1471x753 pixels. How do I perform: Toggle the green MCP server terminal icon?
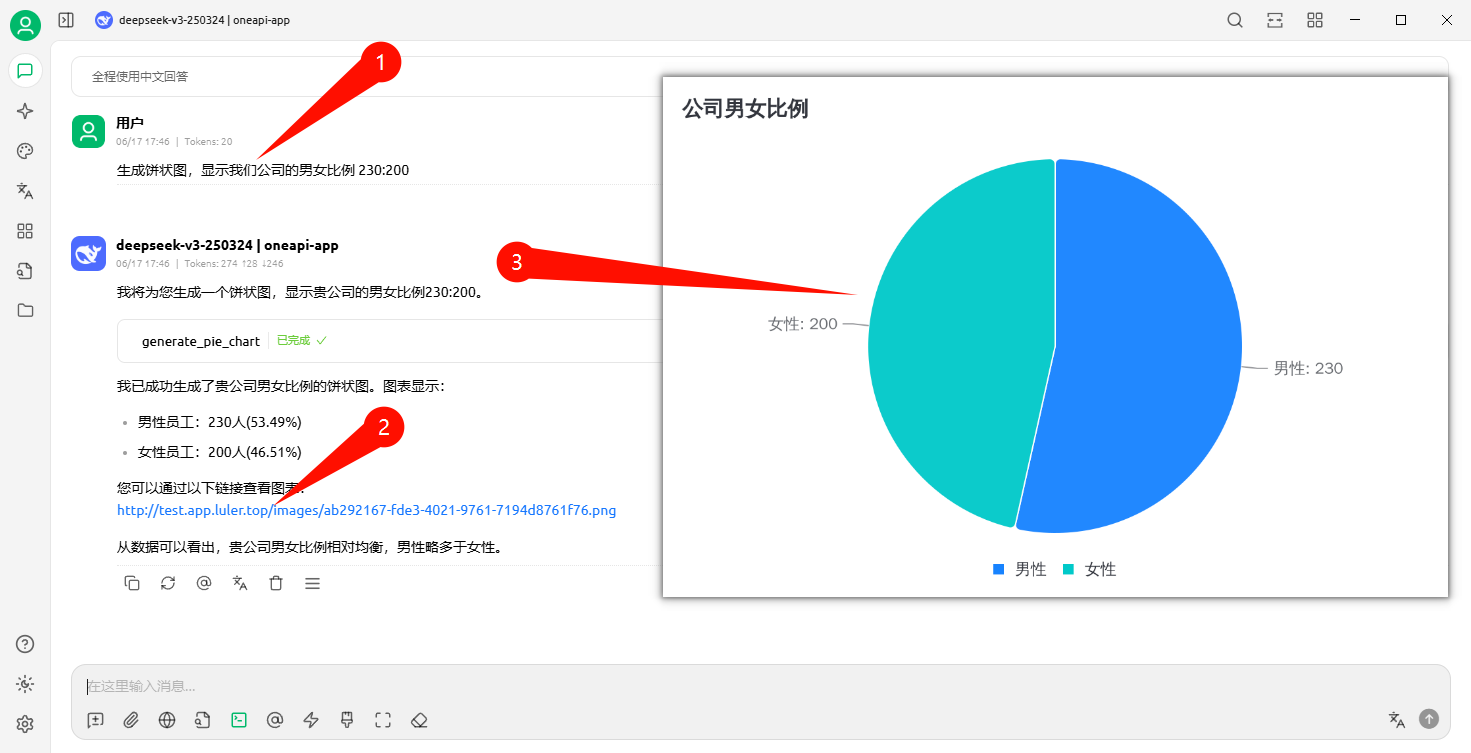tap(239, 719)
